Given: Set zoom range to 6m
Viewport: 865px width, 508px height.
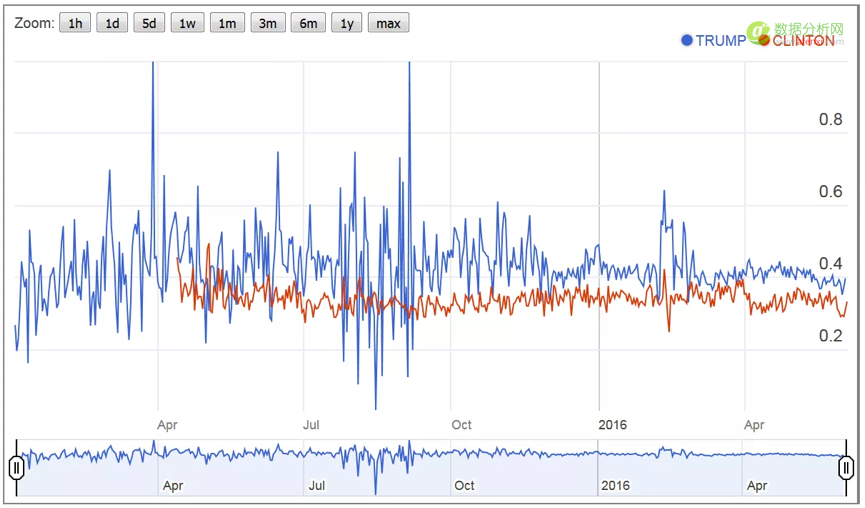Looking at the screenshot, I should 308,23.
